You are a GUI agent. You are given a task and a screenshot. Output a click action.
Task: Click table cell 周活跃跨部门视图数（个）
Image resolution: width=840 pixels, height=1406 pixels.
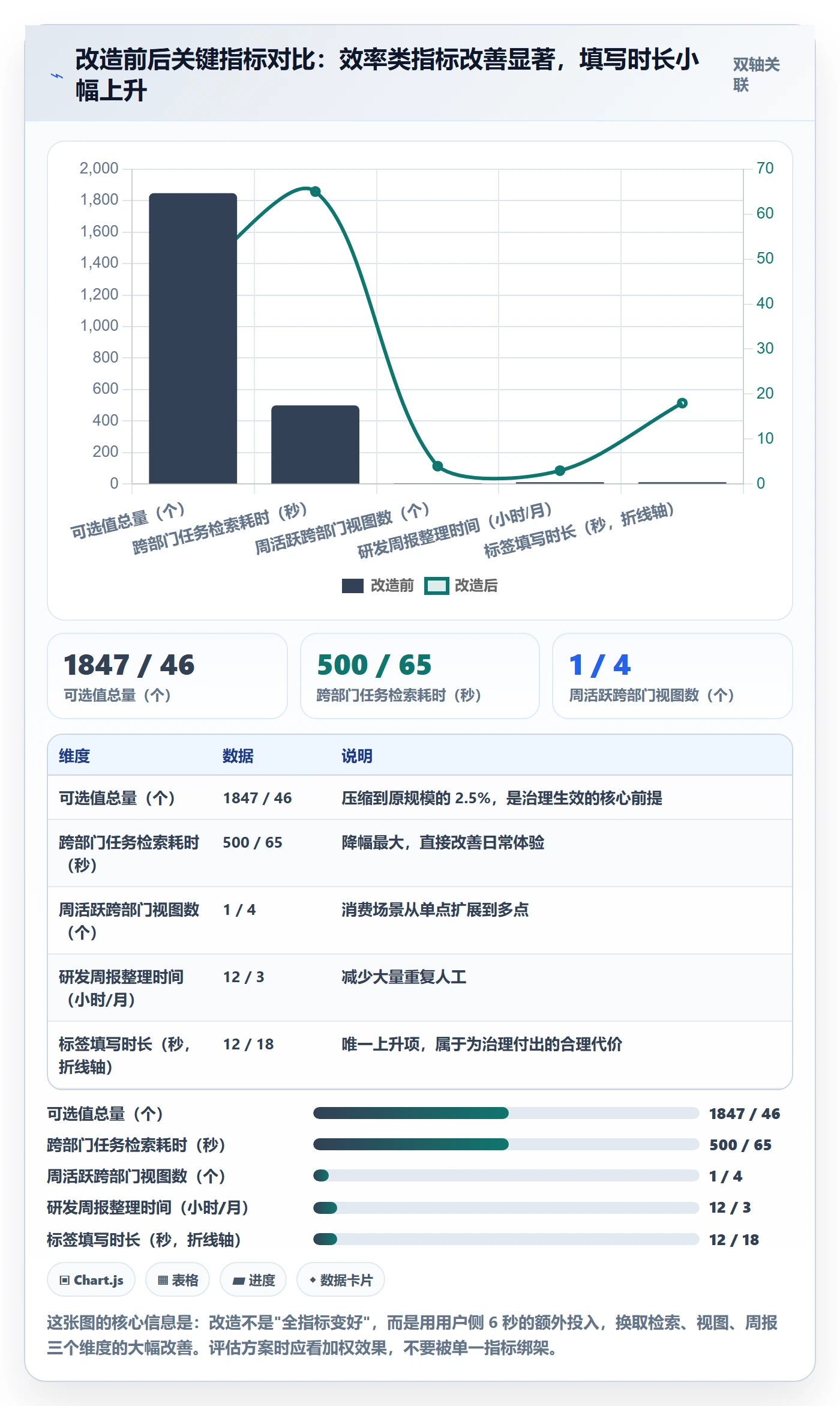129,921
